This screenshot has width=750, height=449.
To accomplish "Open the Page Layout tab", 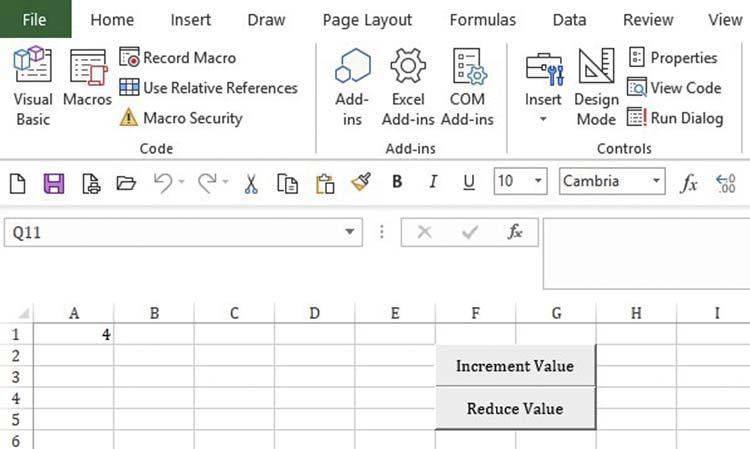I will 367,20.
